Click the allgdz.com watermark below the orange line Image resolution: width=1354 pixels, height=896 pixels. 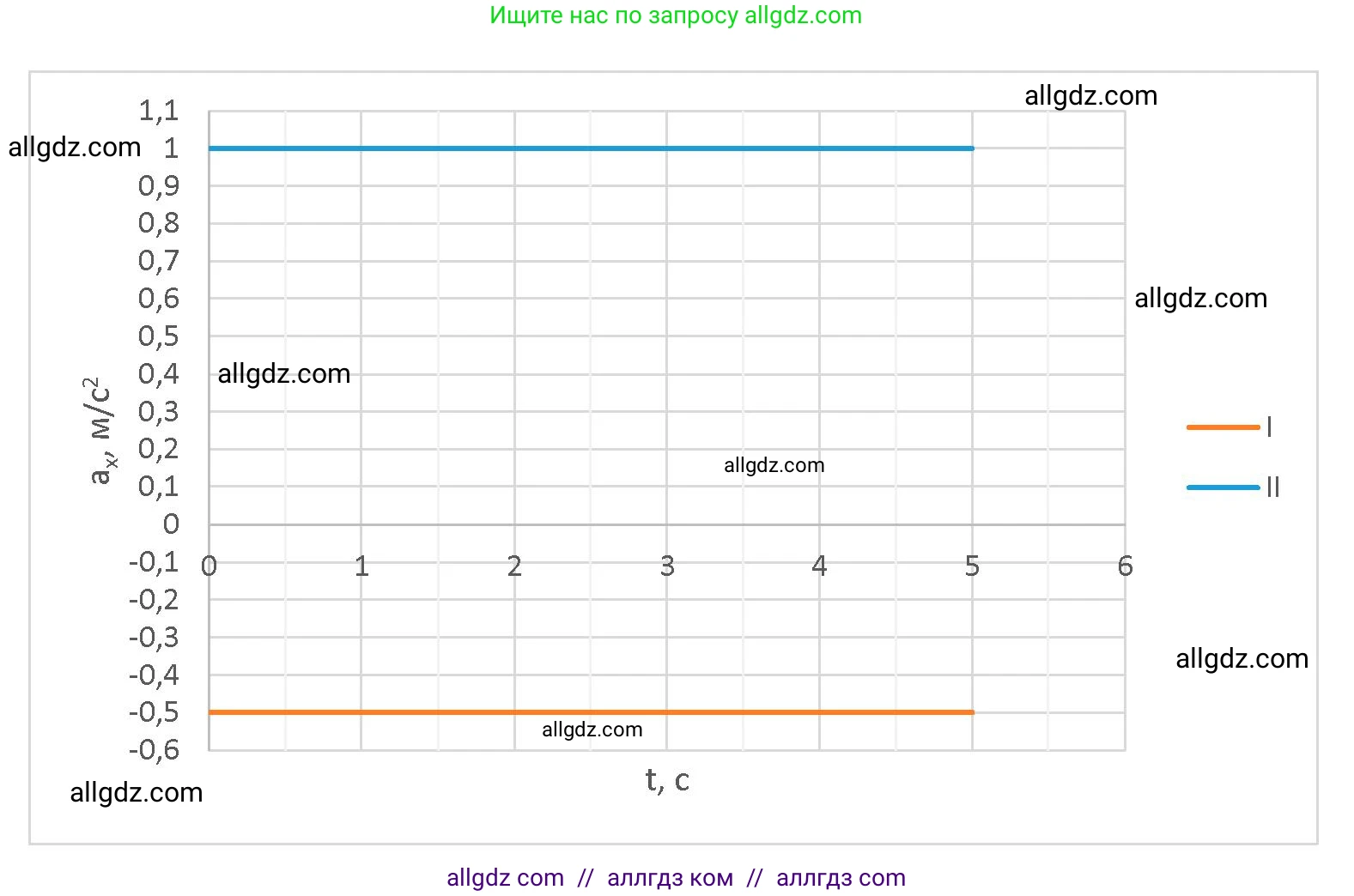pos(592,730)
